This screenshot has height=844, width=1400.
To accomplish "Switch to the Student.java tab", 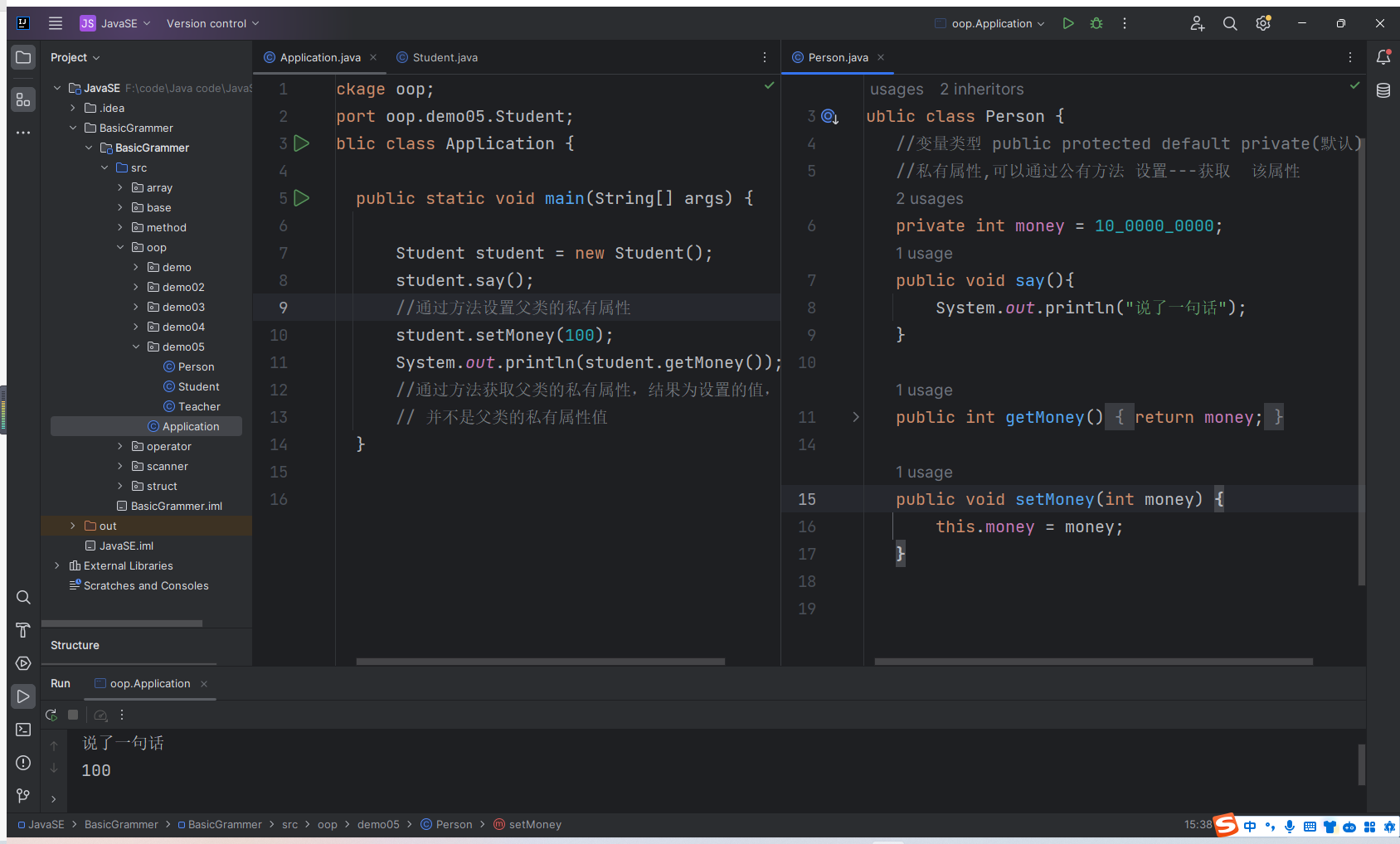I will [445, 57].
